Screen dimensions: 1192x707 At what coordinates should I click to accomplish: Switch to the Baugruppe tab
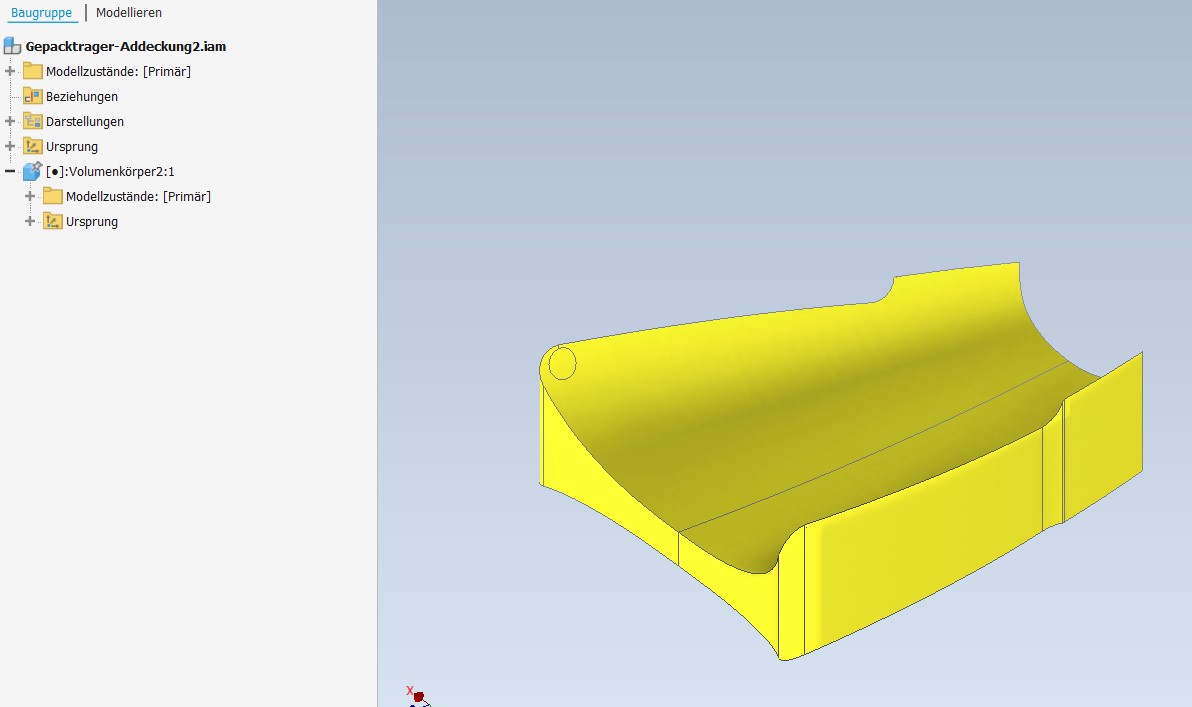pyautogui.click(x=42, y=13)
